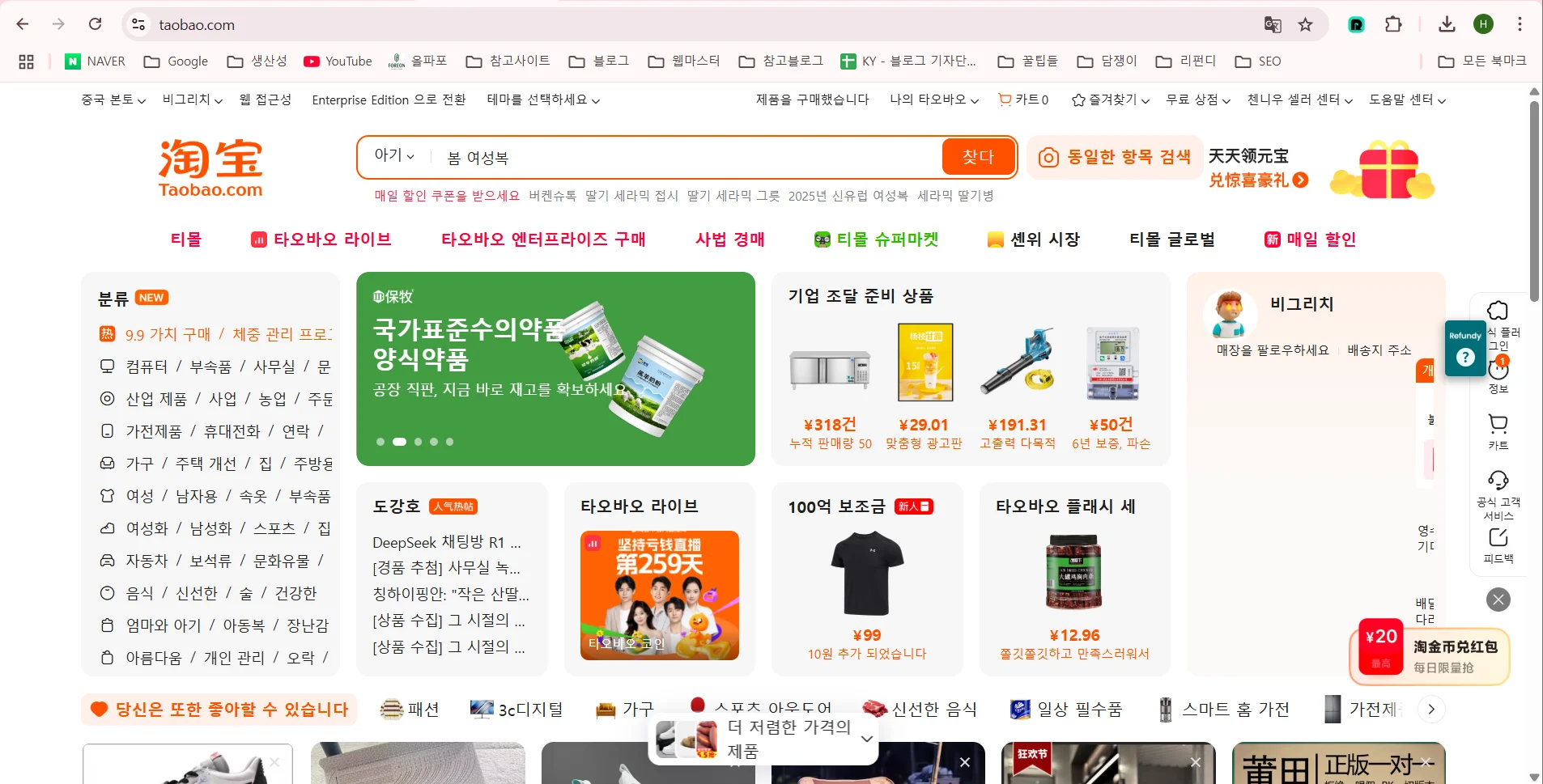The image size is (1543, 784).
Task: Select the 일상 필수품 recommendation tab
Action: (x=1066, y=710)
